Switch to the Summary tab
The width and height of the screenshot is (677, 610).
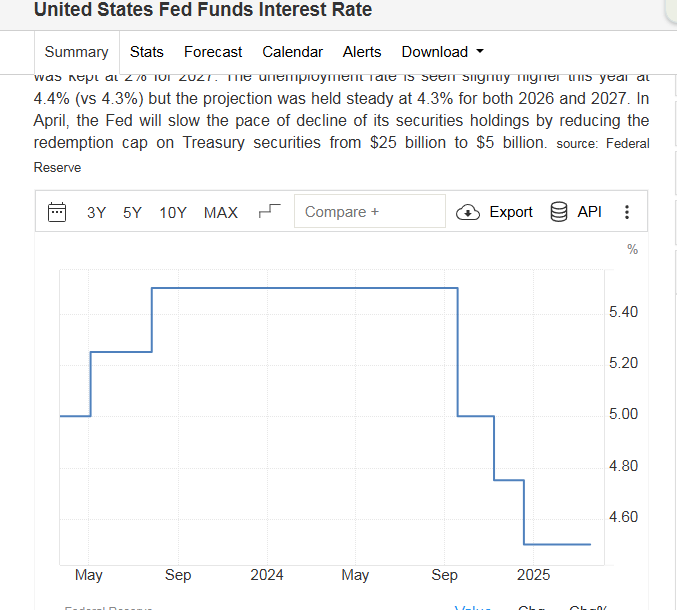76,52
